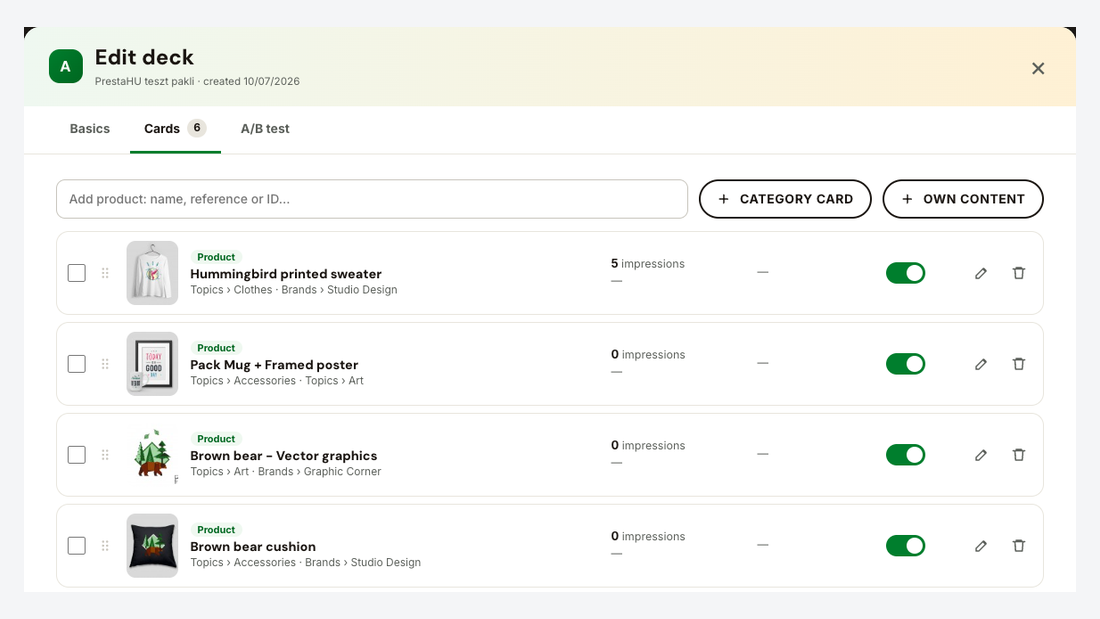Click the Product badge on Brown bear cushion row

[216, 530]
